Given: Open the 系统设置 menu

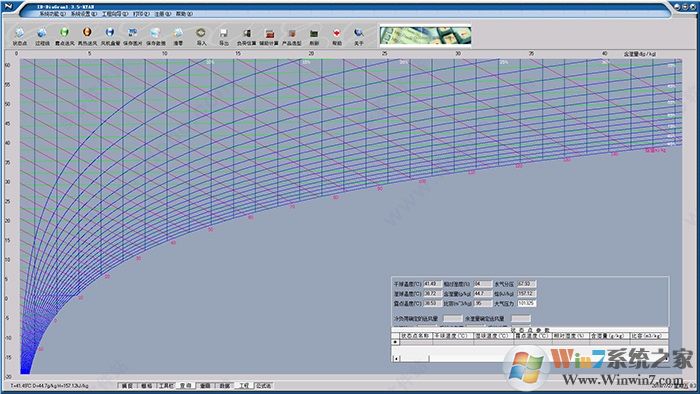Looking at the screenshot, I should tap(83, 14).
